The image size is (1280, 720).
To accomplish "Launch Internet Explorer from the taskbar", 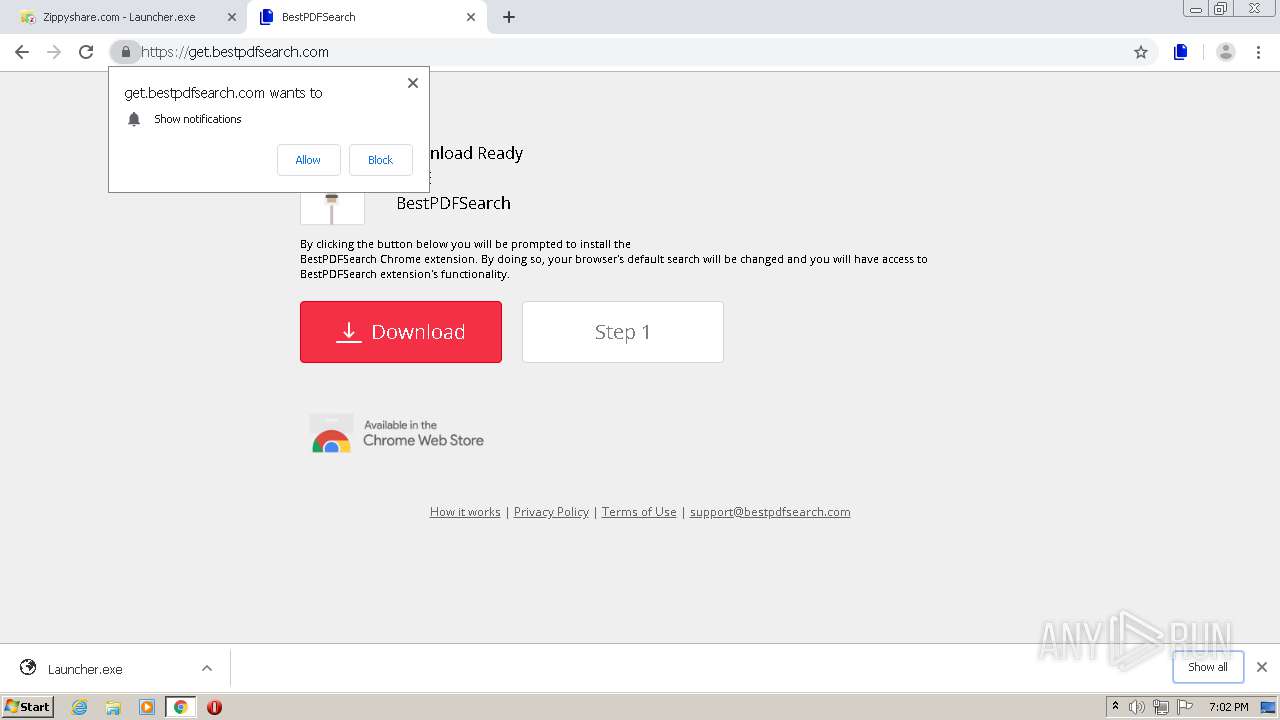I will pos(80,707).
